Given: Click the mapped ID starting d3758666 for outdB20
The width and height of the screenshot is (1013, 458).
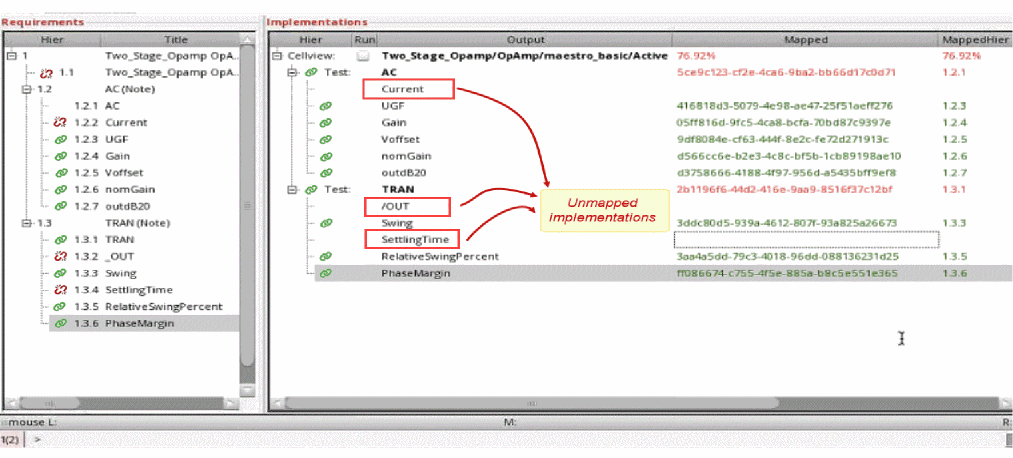Looking at the screenshot, I should click(x=784, y=173).
